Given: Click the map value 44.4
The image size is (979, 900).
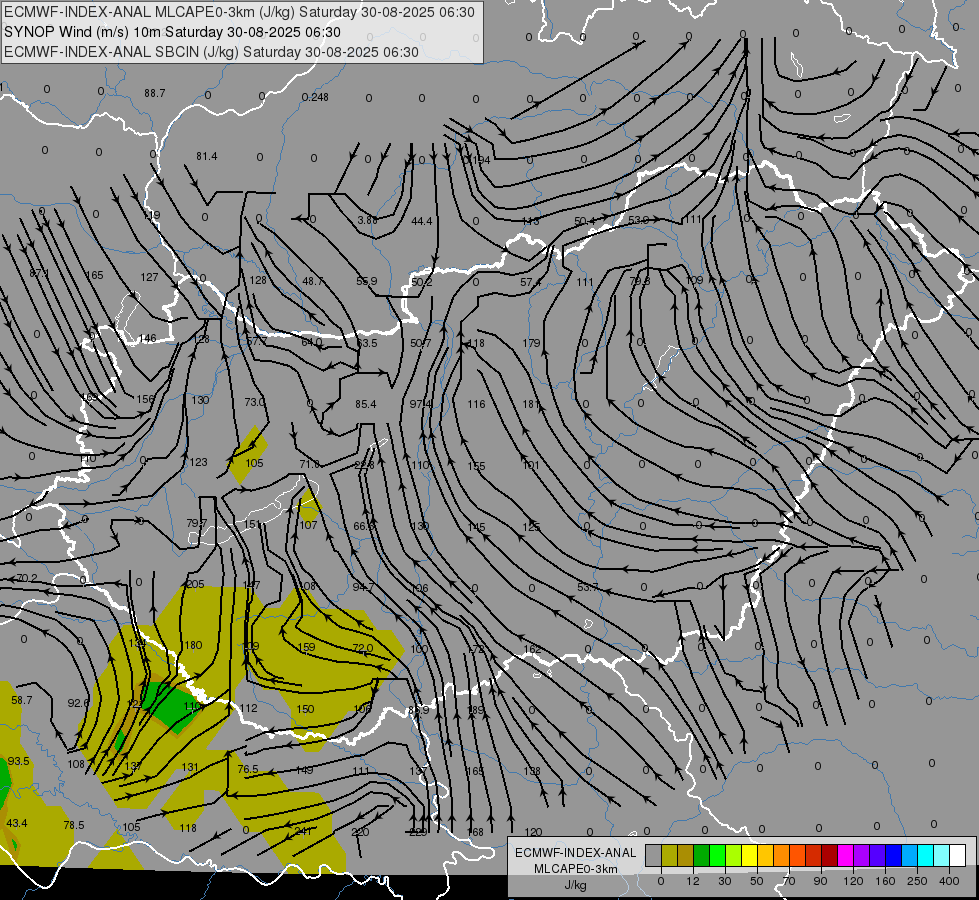Looking at the screenshot, I should pyautogui.click(x=421, y=221).
